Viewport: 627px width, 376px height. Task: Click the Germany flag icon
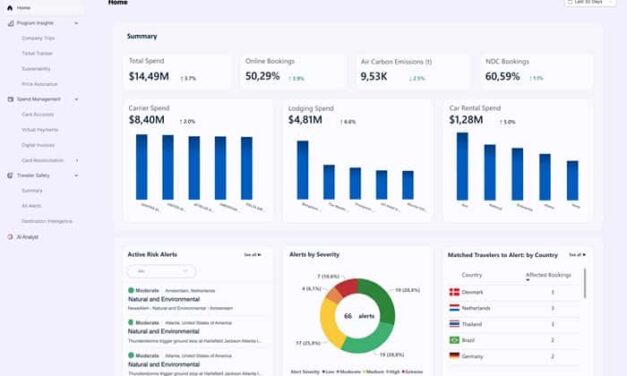(454, 356)
